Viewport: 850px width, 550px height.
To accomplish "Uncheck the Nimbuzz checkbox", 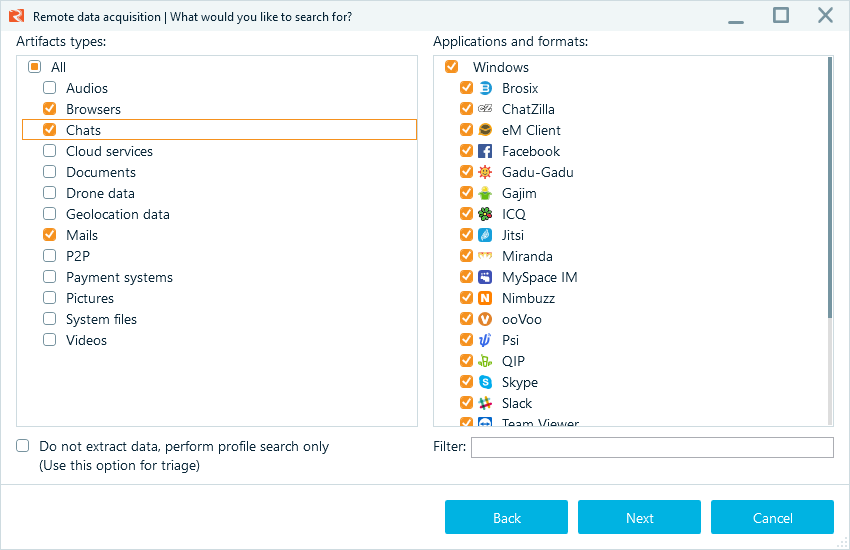I will pos(466,297).
